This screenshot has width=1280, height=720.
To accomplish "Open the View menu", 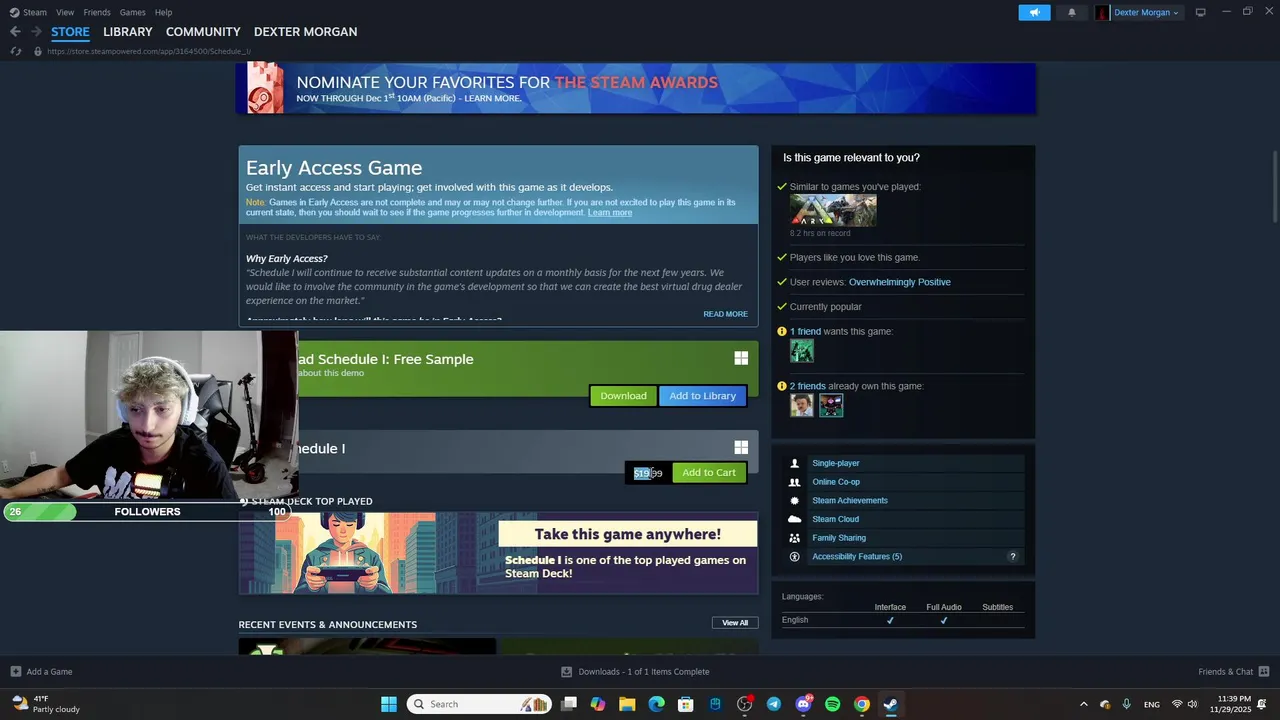I will (65, 12).
